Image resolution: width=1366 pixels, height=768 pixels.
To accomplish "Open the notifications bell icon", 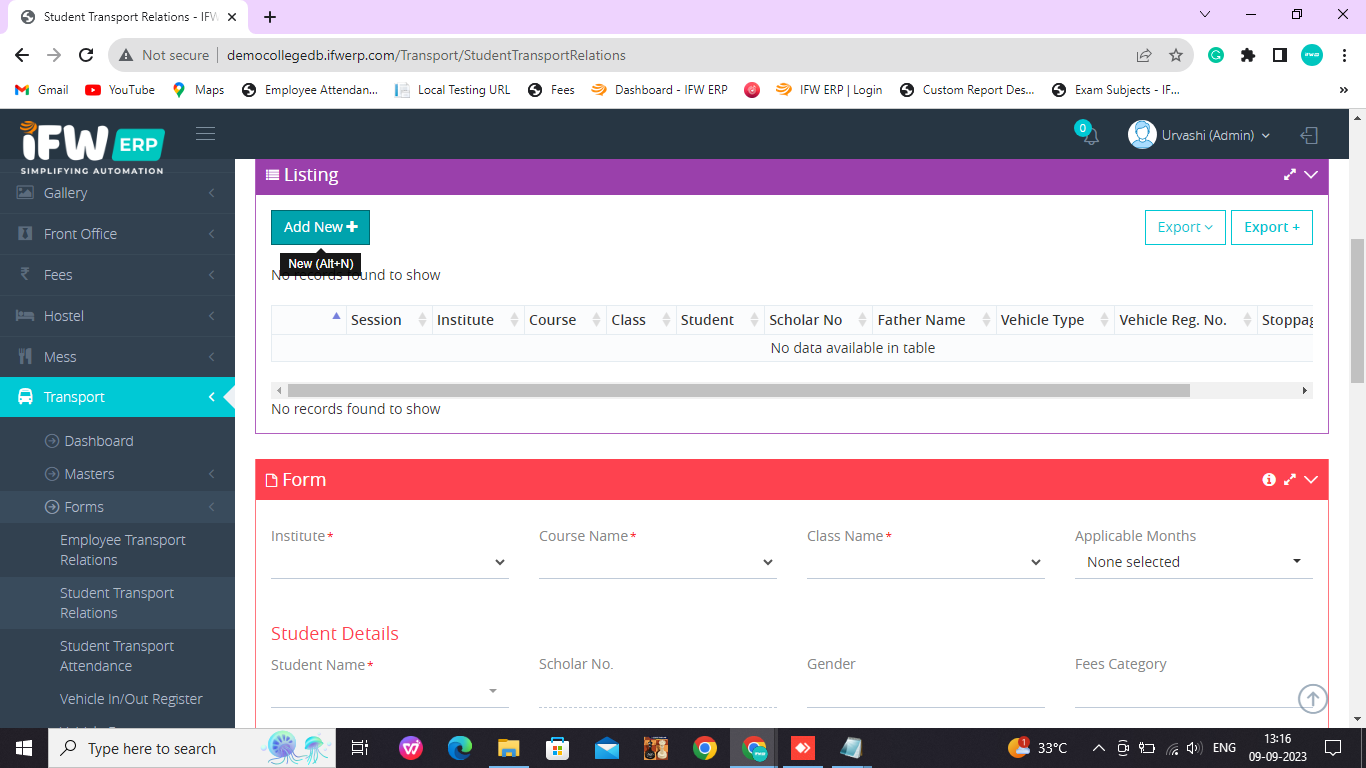I will click(1090, 136).
